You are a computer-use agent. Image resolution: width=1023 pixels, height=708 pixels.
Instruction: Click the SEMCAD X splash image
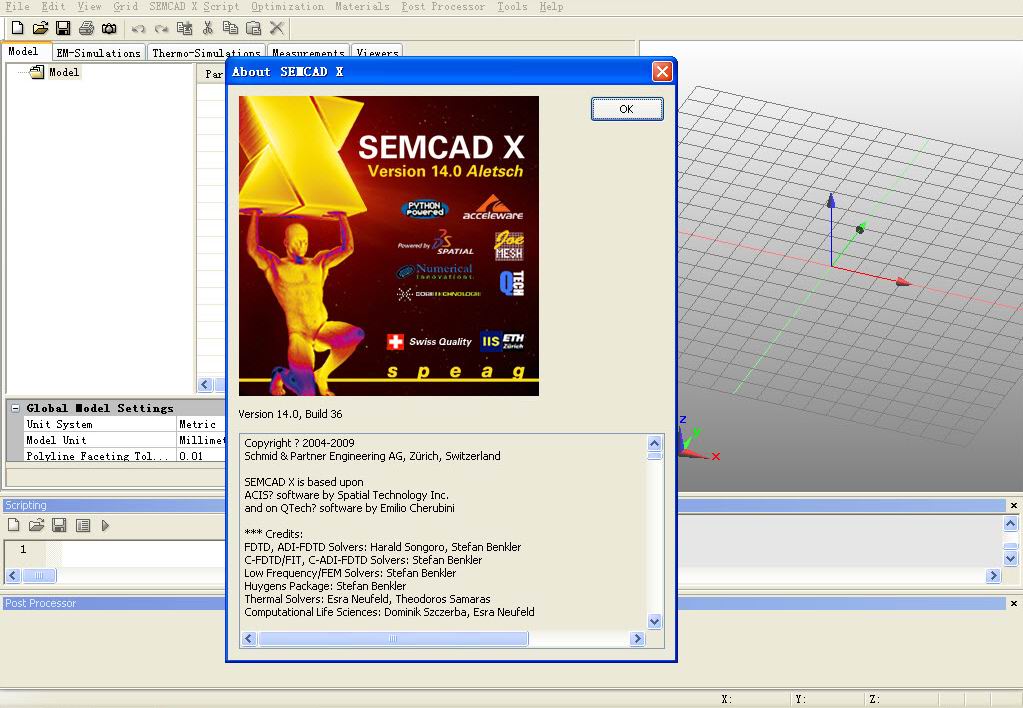[389, 246]
